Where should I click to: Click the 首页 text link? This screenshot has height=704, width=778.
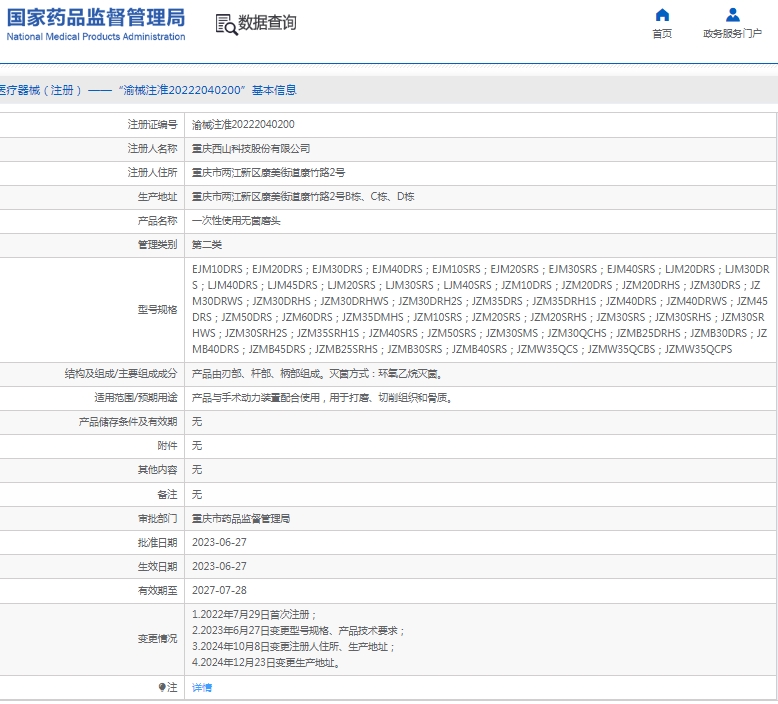click(x=662, y=34)
